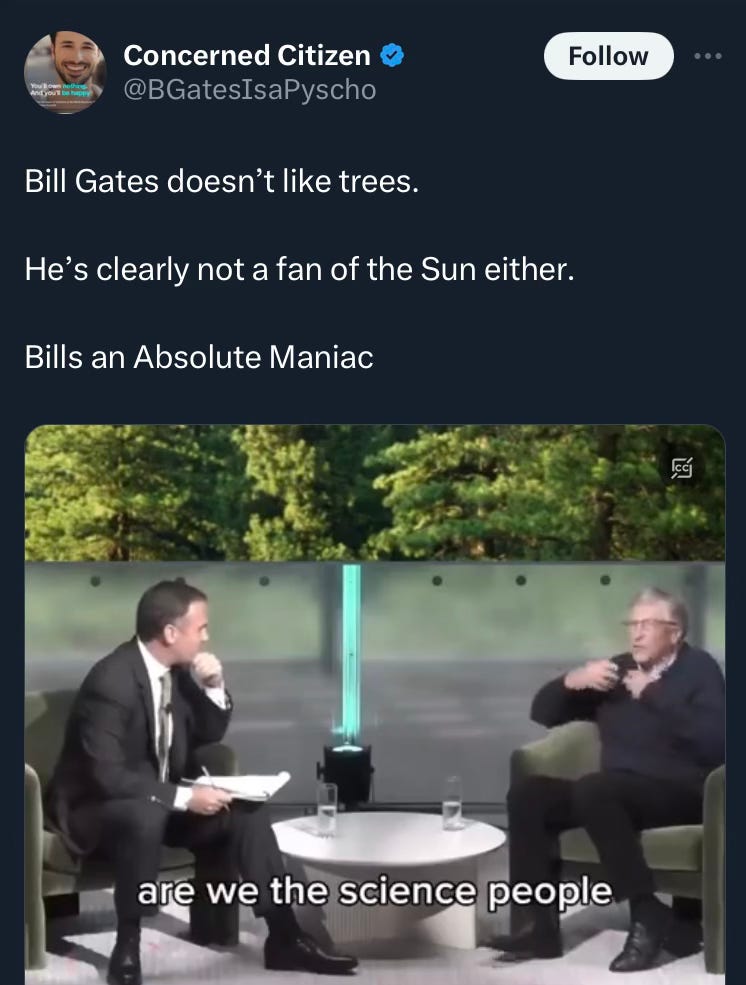Click the stage light below the teal column
Viewport: 746px width, 985px height.
pyautogui.click(x=346, y=775)
